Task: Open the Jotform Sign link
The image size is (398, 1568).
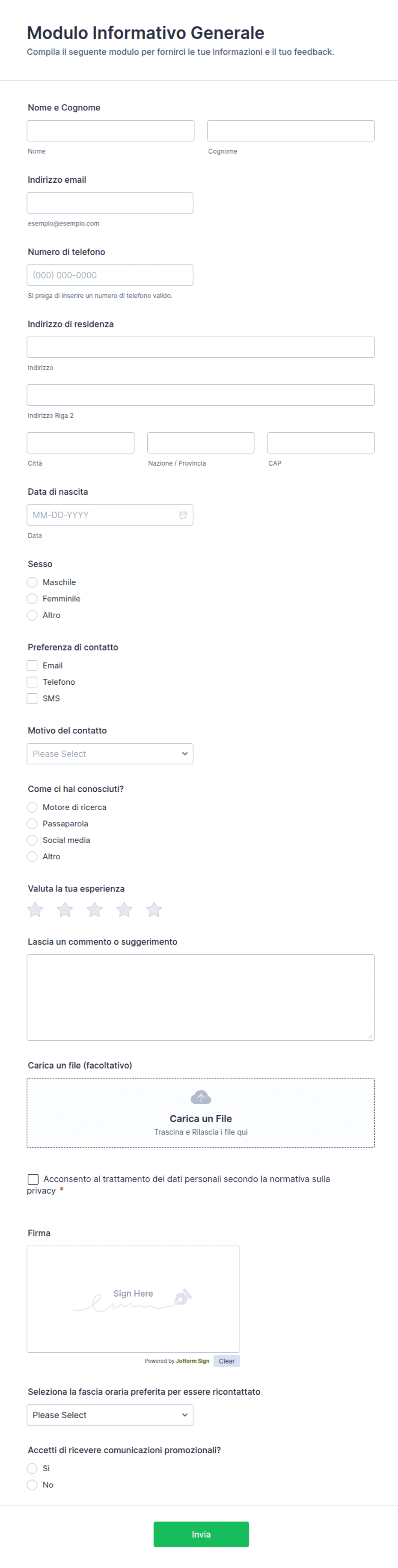Action: (x=192, y=1361)
